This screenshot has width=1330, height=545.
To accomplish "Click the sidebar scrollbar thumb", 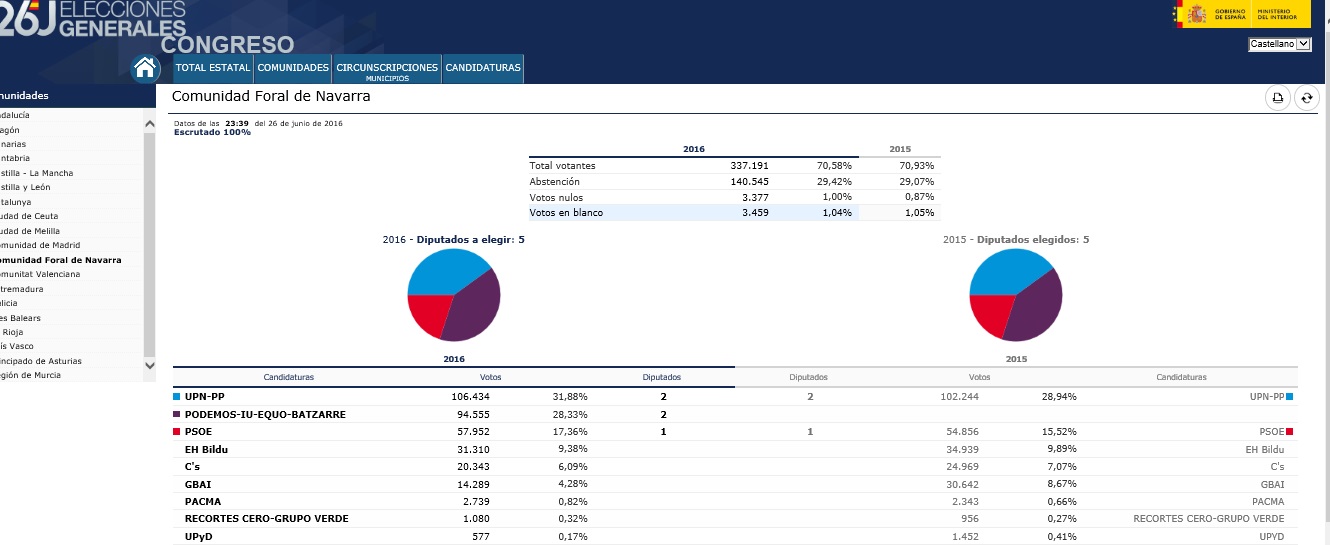I will coord(150,243).
